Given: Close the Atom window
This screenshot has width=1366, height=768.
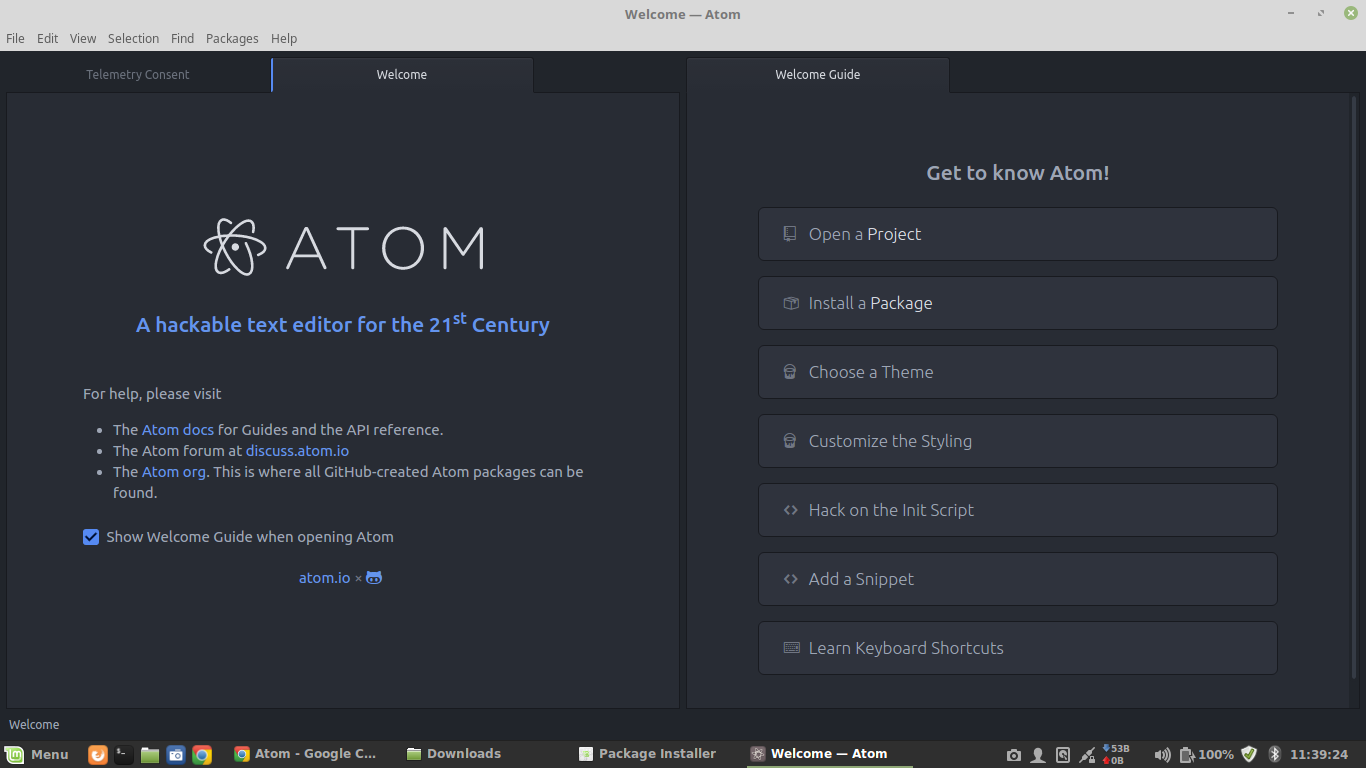Looking at the screenshot, I should pyautogui.click(x=1350, y=13).
